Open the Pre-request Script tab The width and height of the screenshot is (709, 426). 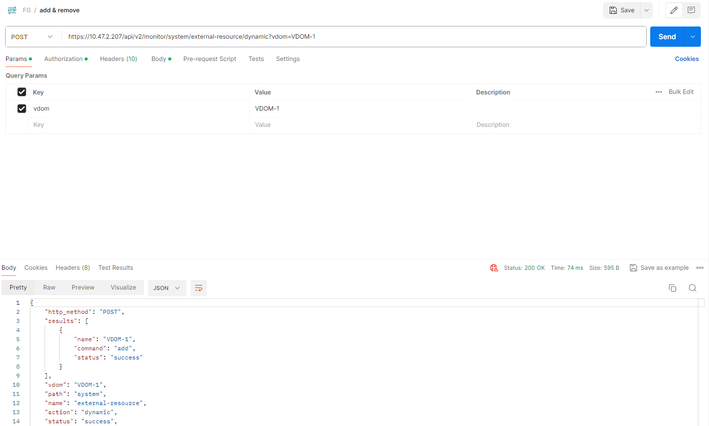click(210, 59)
